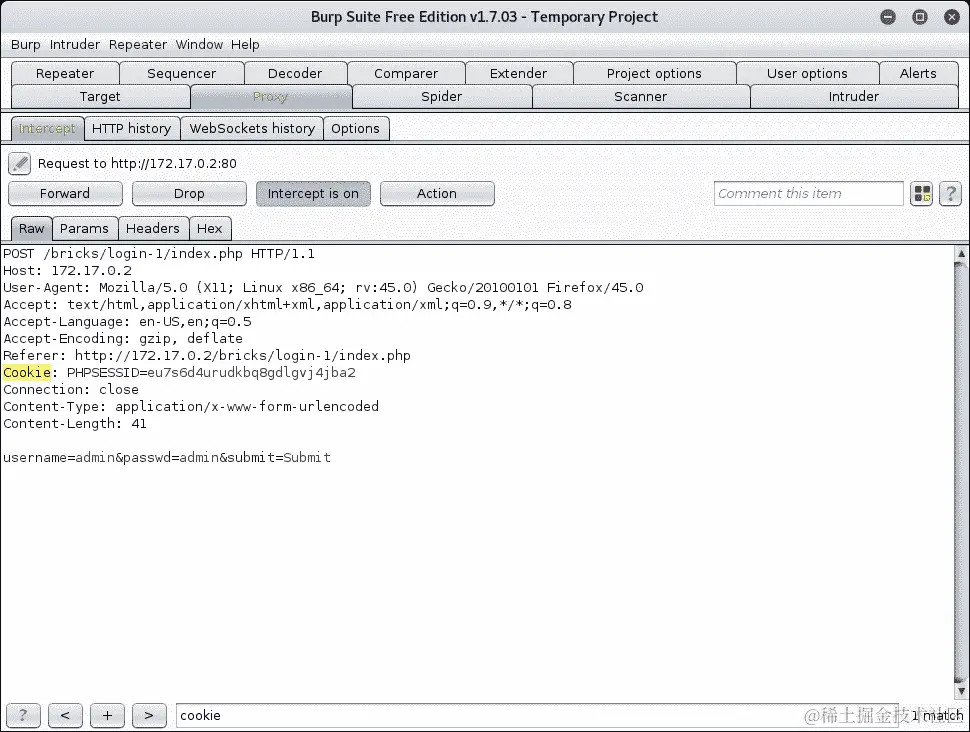The width and height of the screenshot is (970, 732).
Task: Click the help question-mark icon beside comment field
Action: (x=950, y=194)
